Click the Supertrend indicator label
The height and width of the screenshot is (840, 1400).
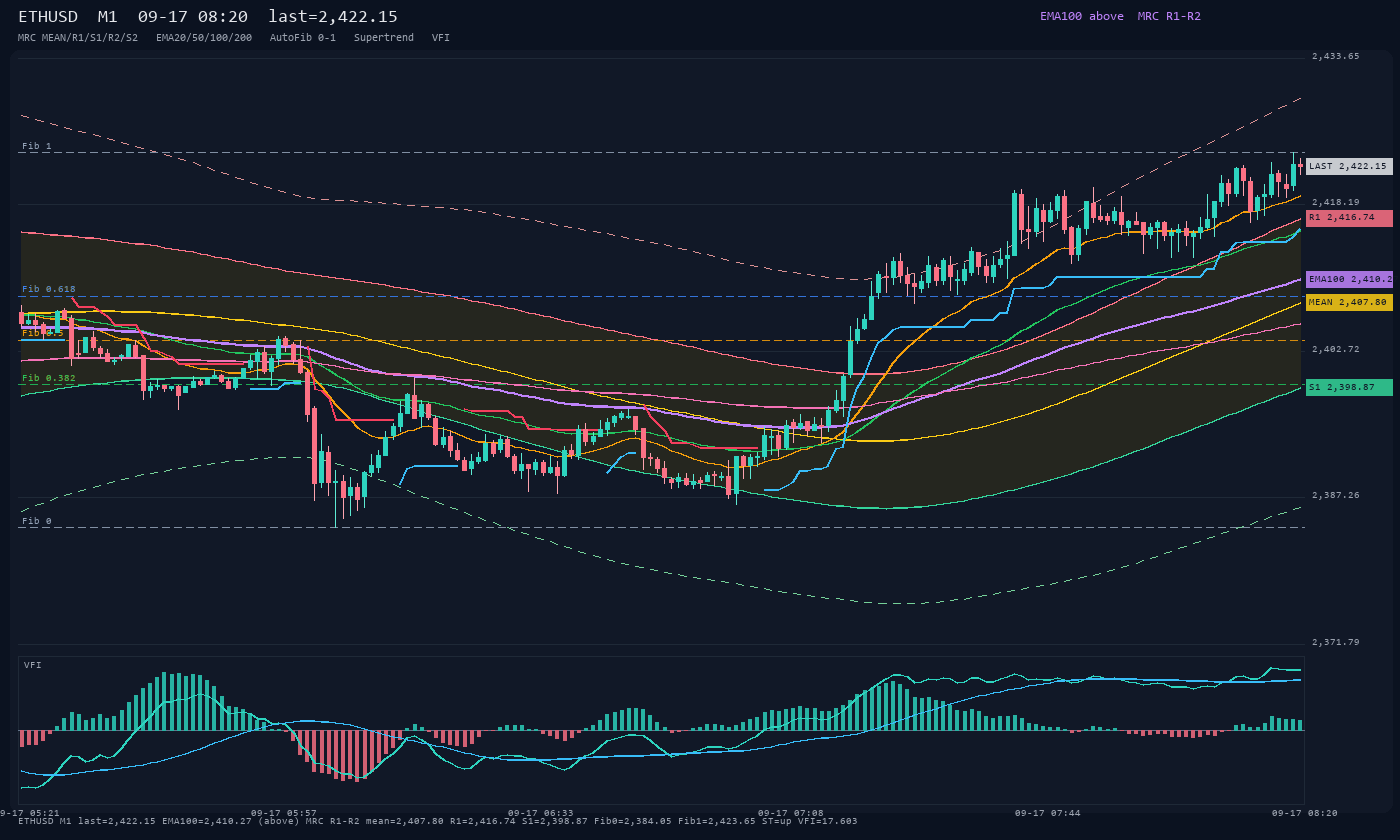pyautogui.click(x=384, y=37)
